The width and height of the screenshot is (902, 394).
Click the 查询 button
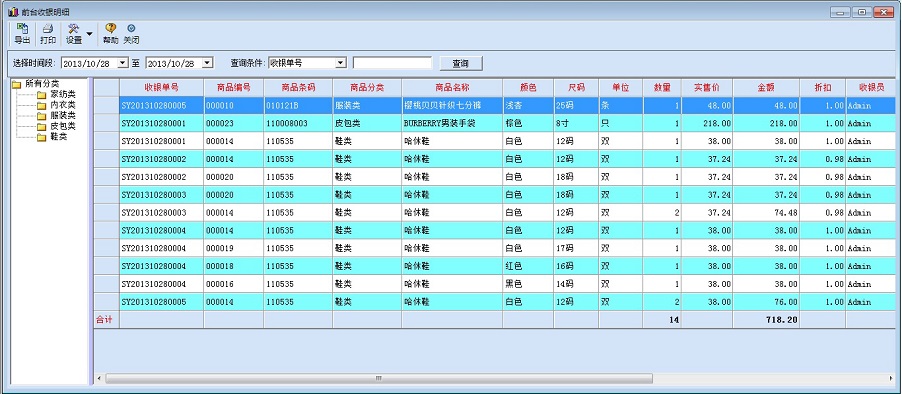point(461,63)
